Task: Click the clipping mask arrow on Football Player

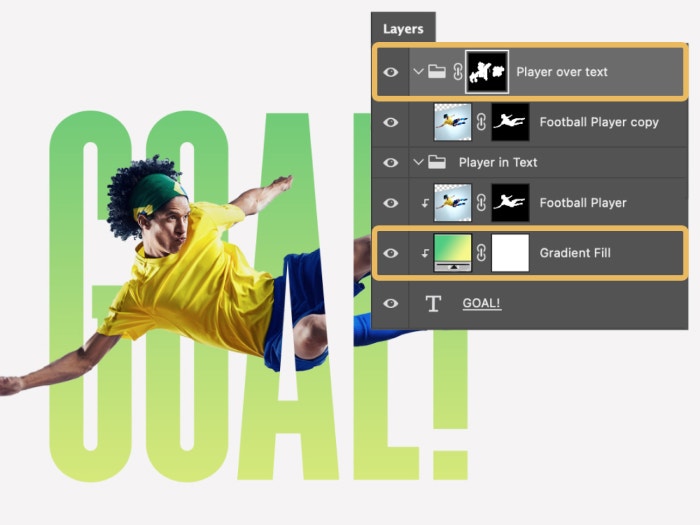Action: tap(425, 203)
